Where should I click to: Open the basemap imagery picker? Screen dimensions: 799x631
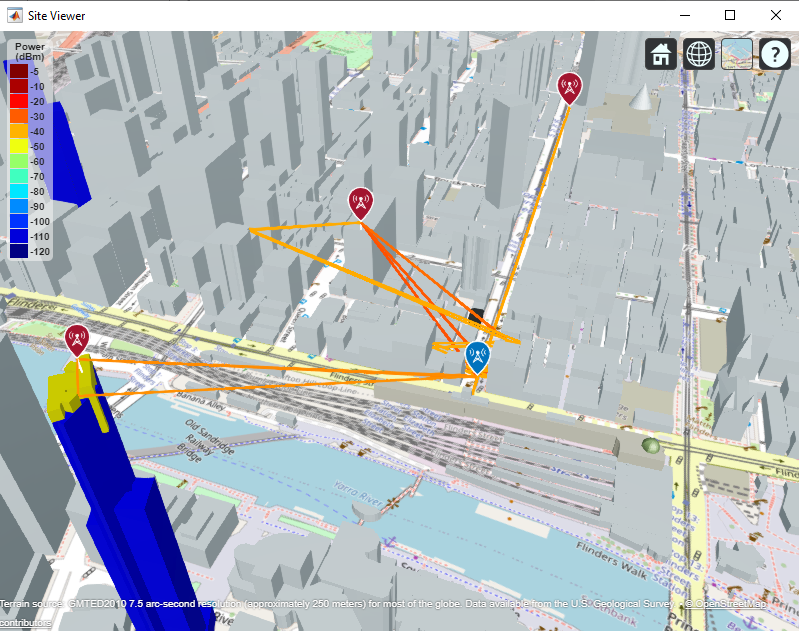click(737, 54)
